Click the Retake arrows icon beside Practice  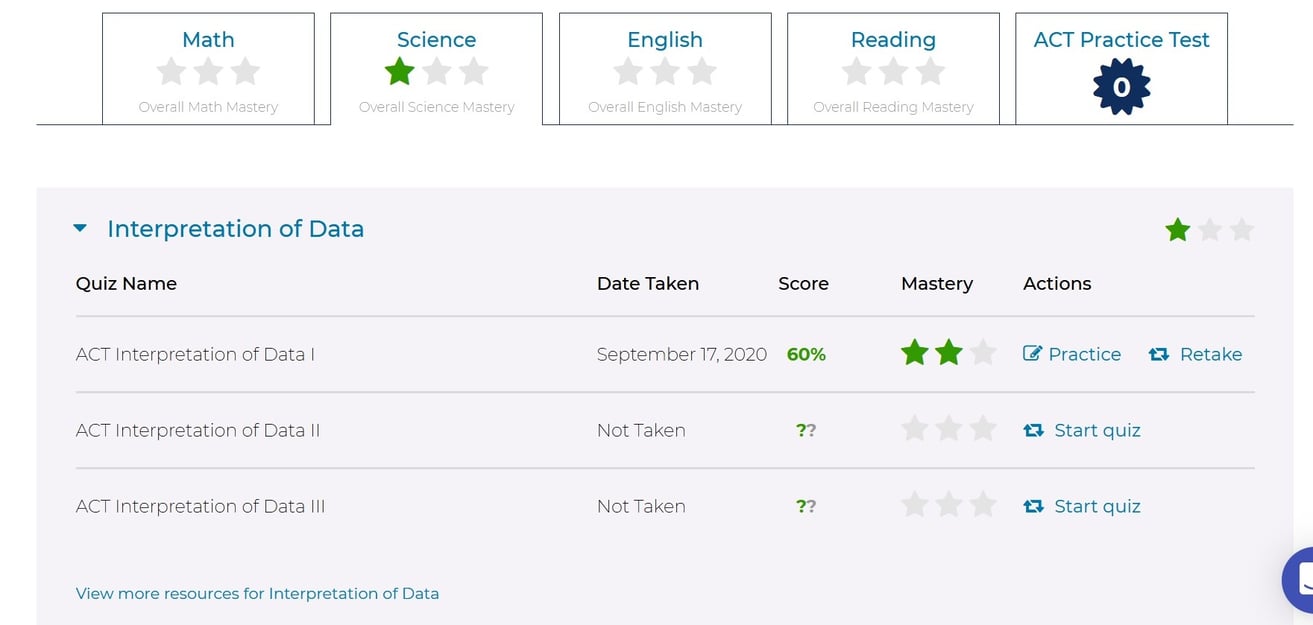[1159, 353]
